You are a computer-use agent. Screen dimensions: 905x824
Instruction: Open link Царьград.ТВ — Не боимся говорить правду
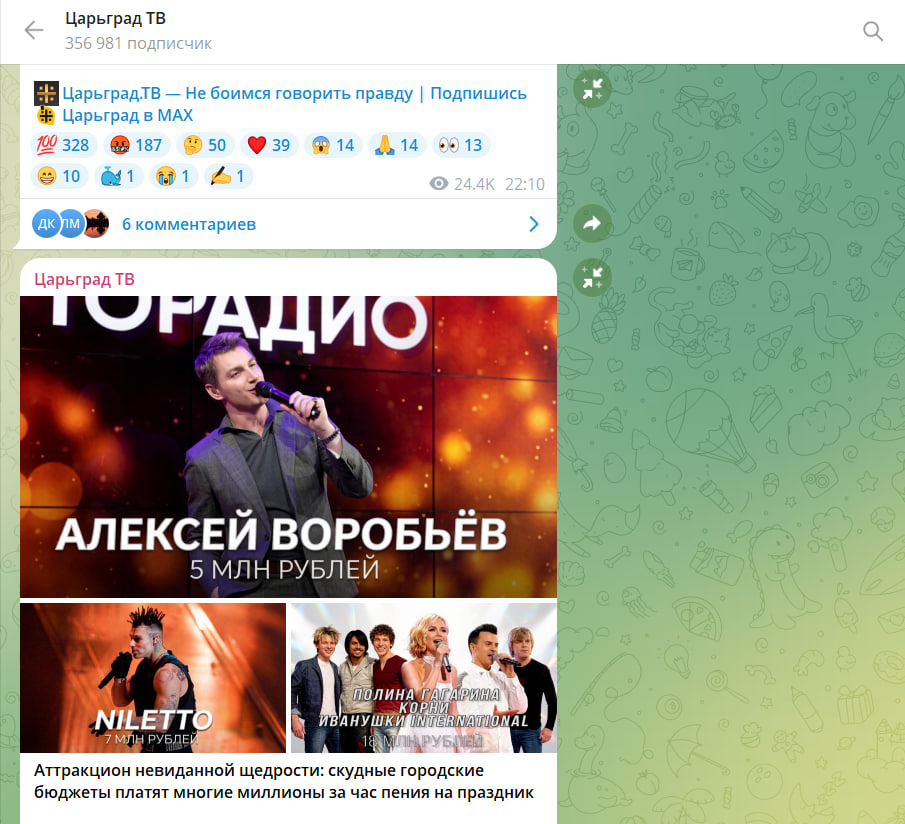[x=238, y=93]
